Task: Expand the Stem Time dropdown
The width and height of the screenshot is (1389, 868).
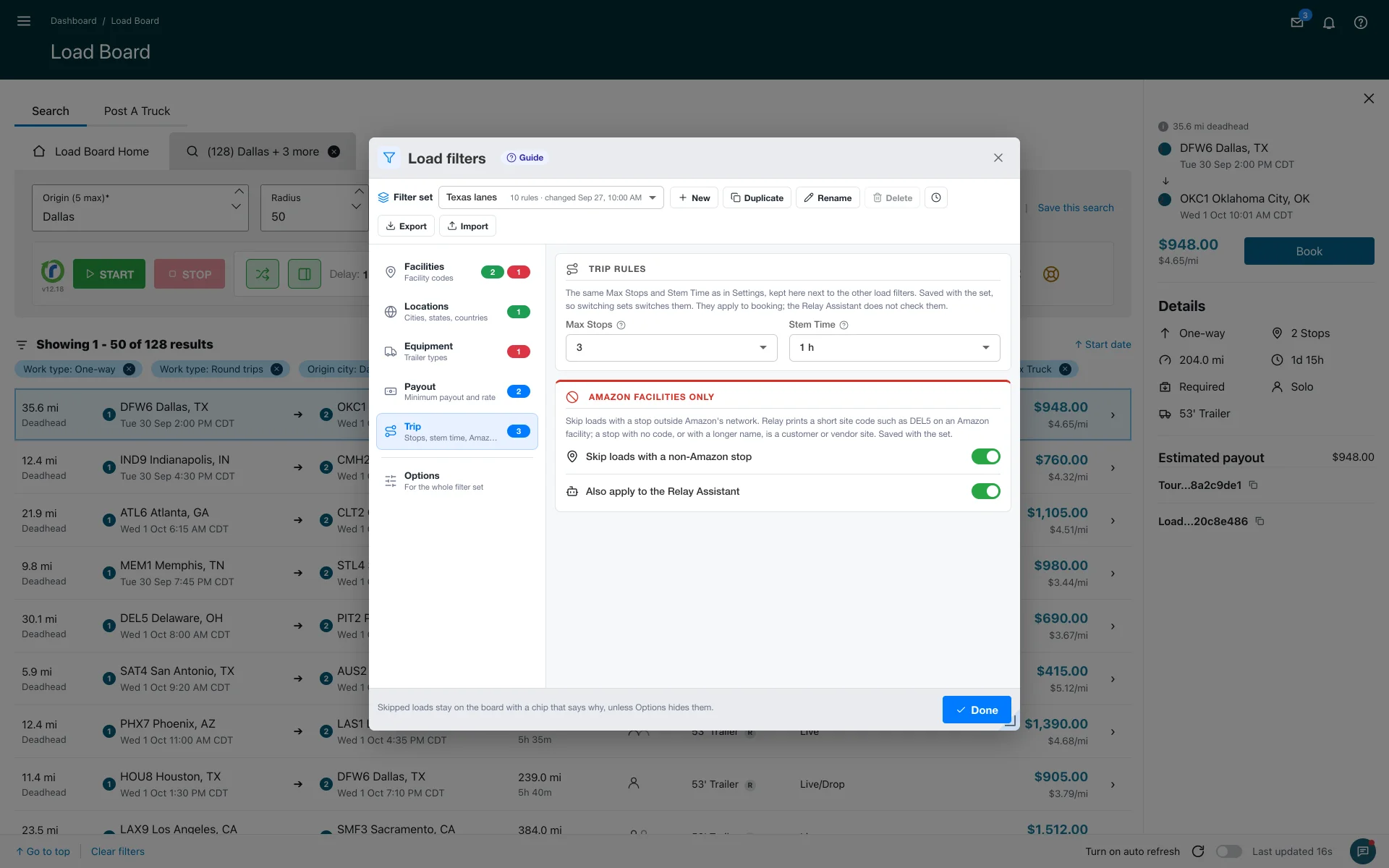Action: click(x=894, y=348)
